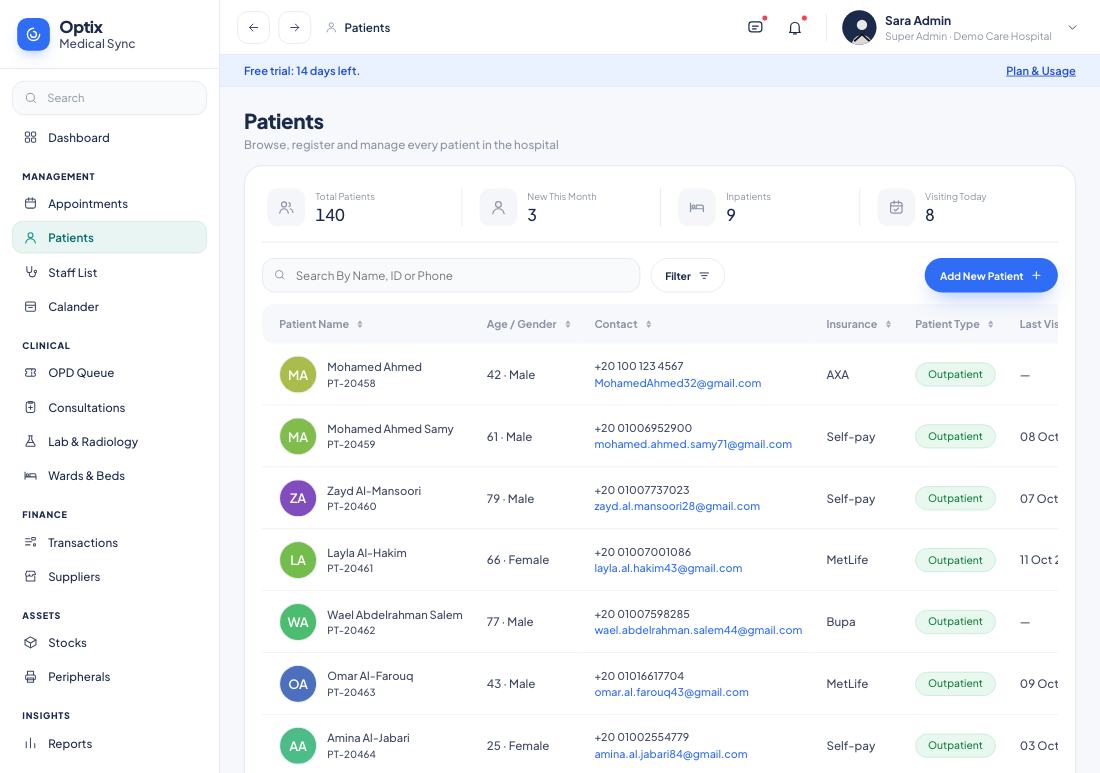
Task: Go back using the left arrow button
Action: 253,28
